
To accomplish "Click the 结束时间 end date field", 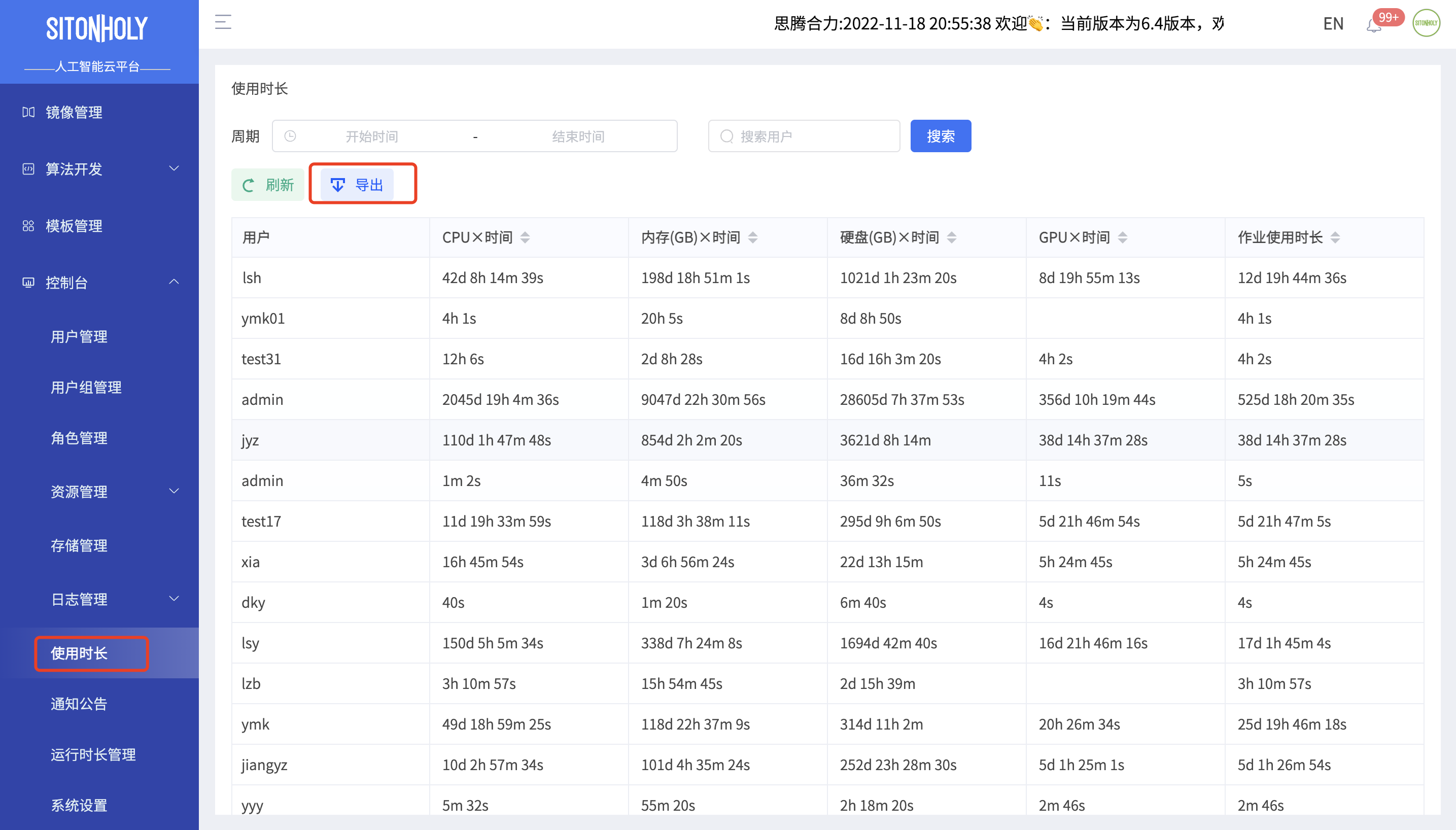I will coord(578,136).
